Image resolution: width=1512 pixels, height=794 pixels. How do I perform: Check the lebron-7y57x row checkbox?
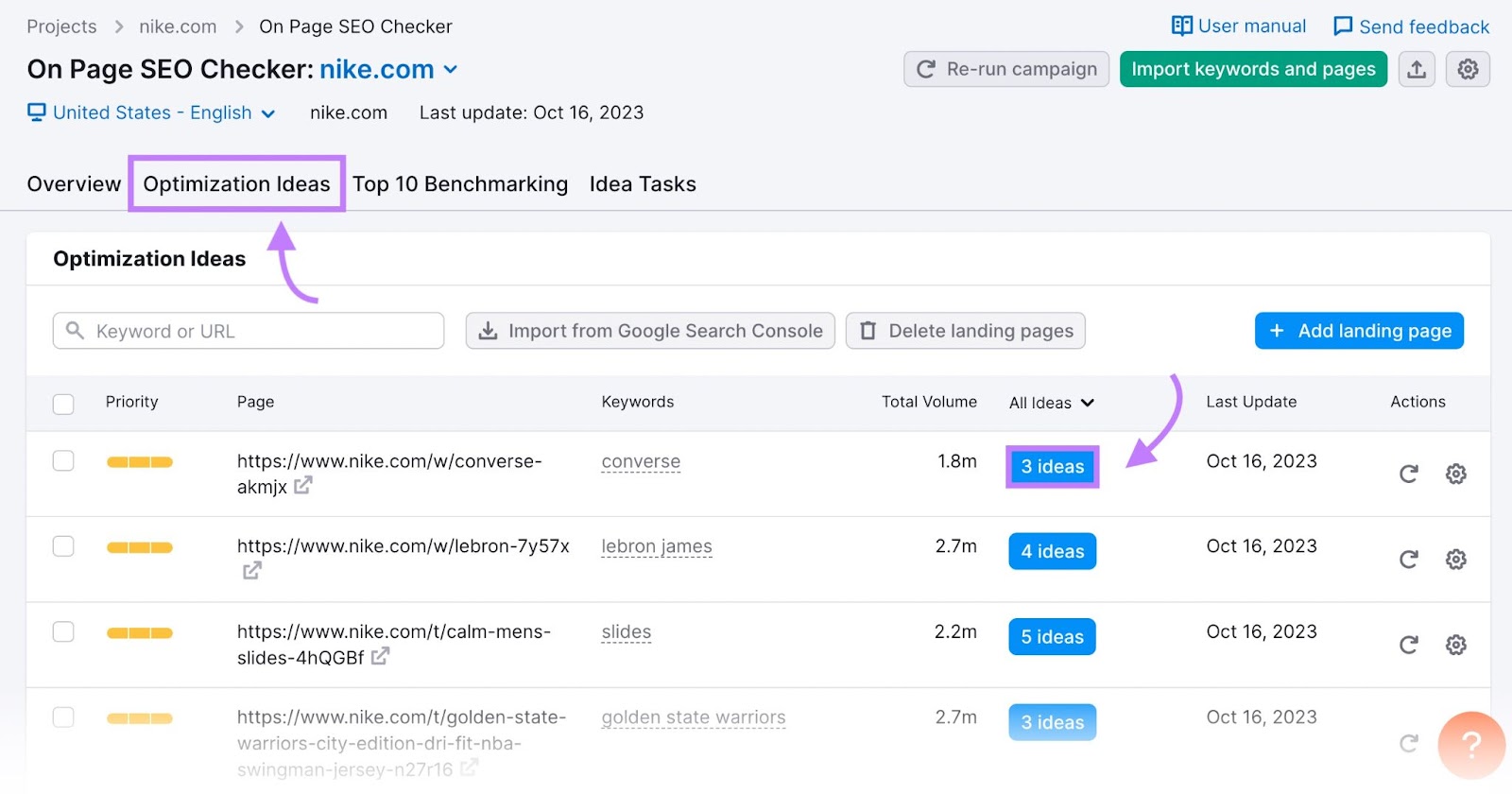click(x=63, y=546)
